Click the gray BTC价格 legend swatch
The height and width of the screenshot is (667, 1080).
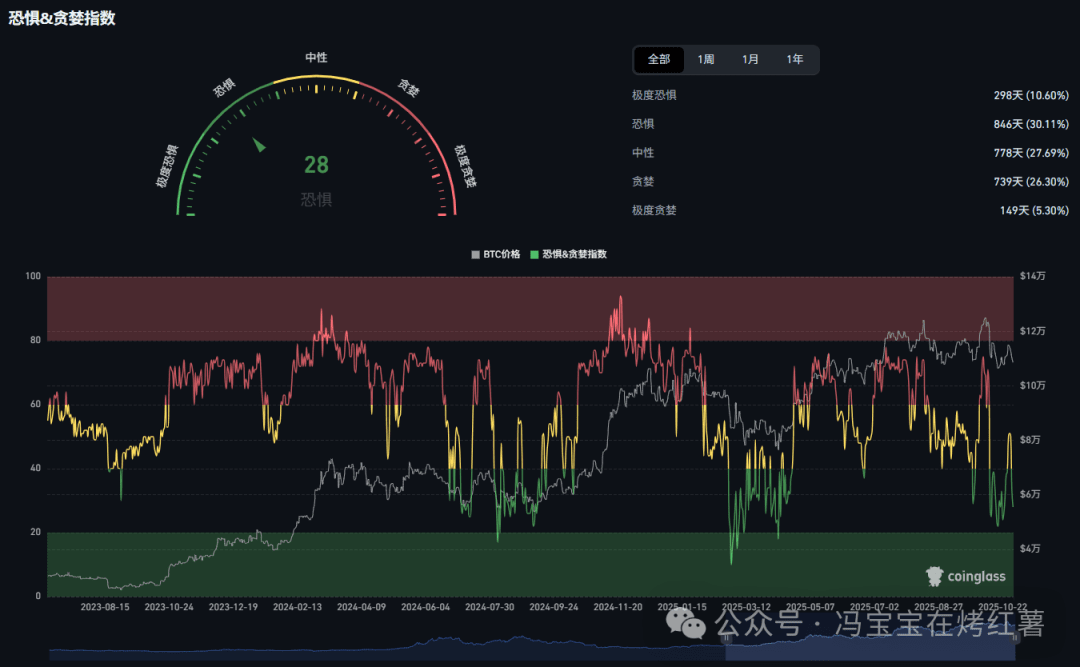click(x=475, y=255)
